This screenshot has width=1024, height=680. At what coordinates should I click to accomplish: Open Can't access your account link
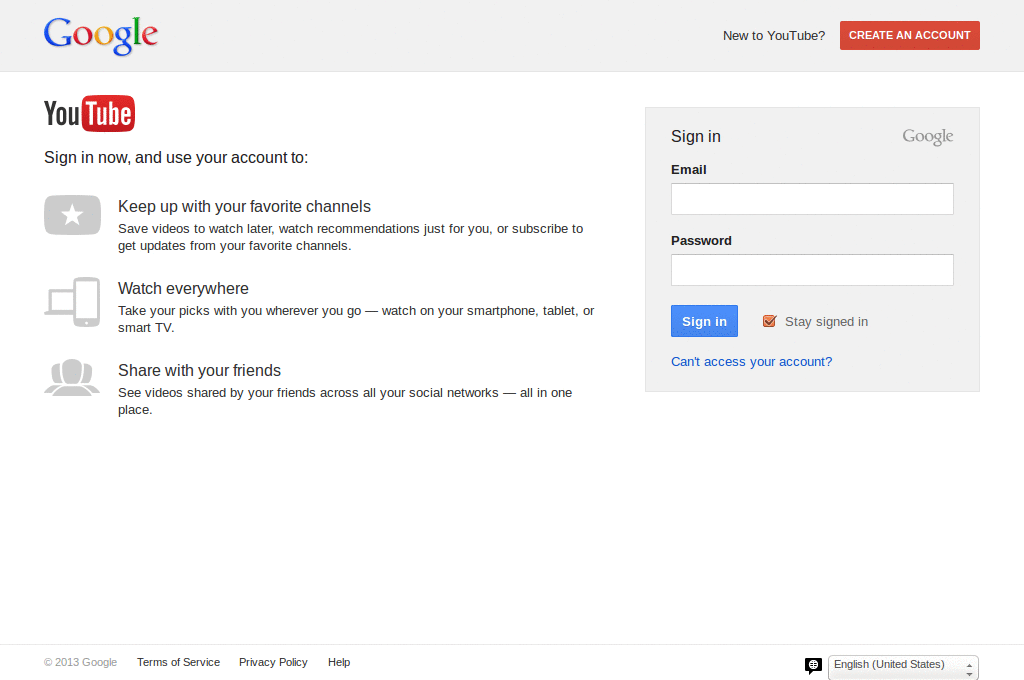751,362
